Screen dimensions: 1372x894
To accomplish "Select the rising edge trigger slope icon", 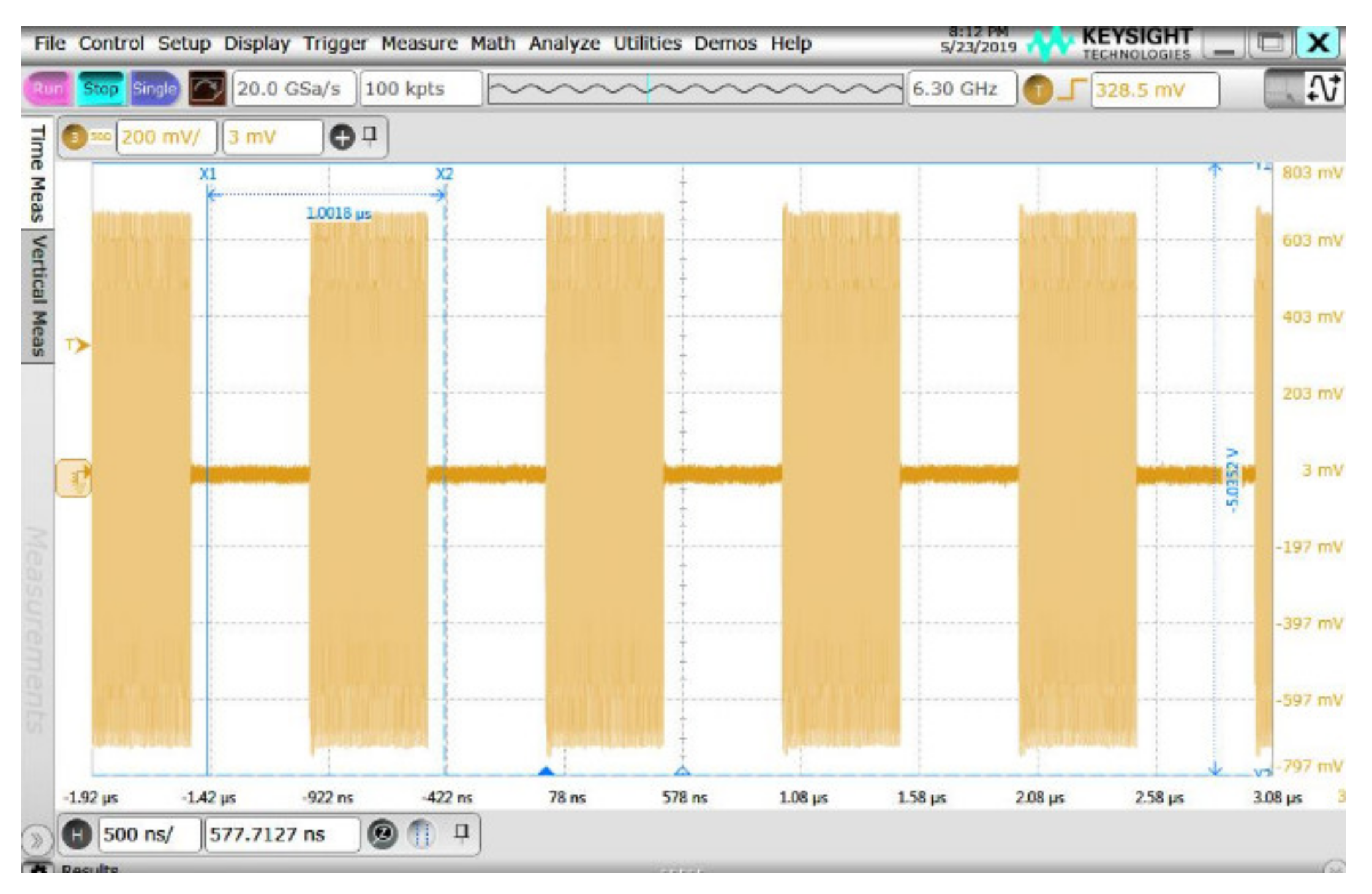I will (1072, 91).
